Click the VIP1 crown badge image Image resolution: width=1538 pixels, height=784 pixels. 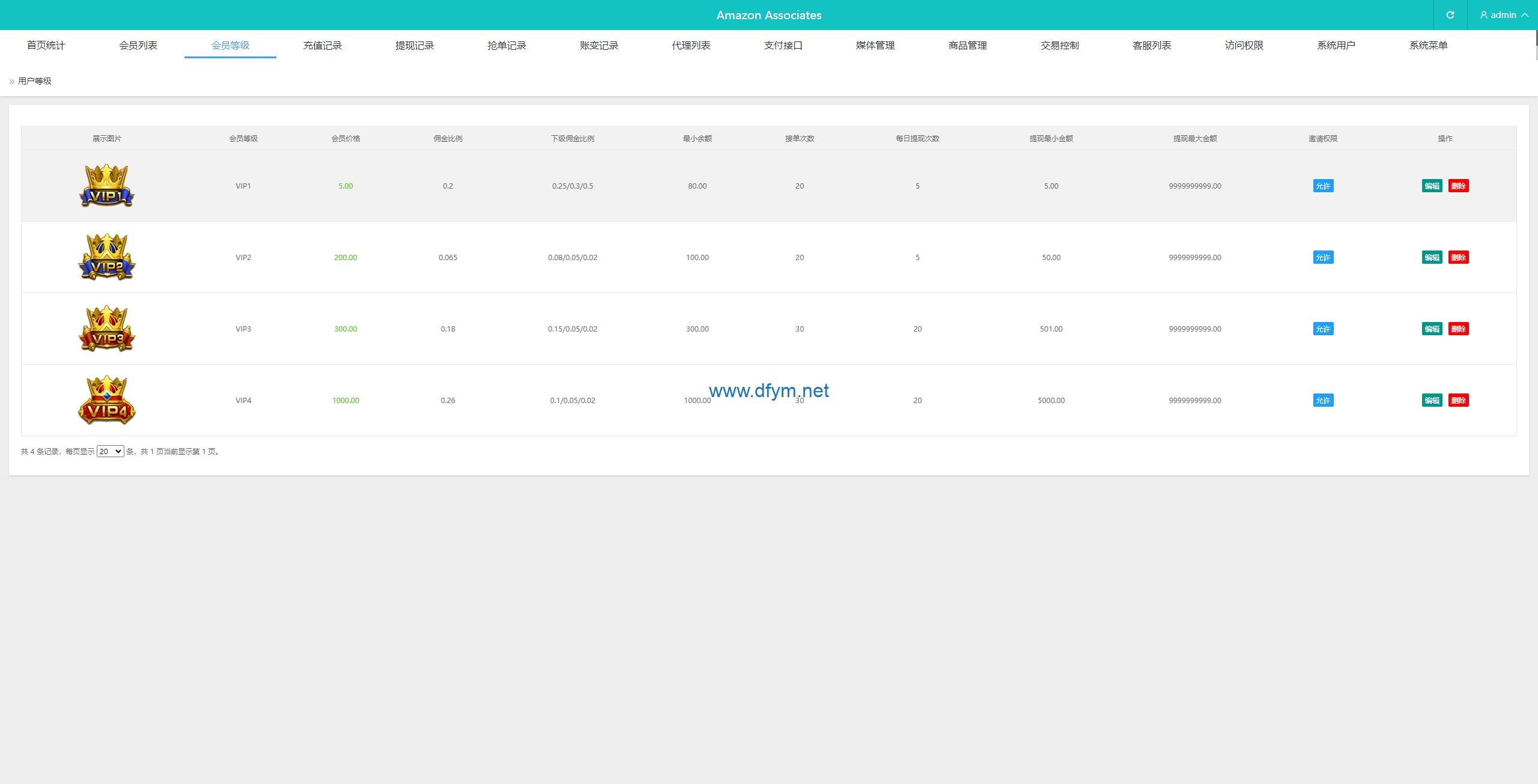point(107,186)
